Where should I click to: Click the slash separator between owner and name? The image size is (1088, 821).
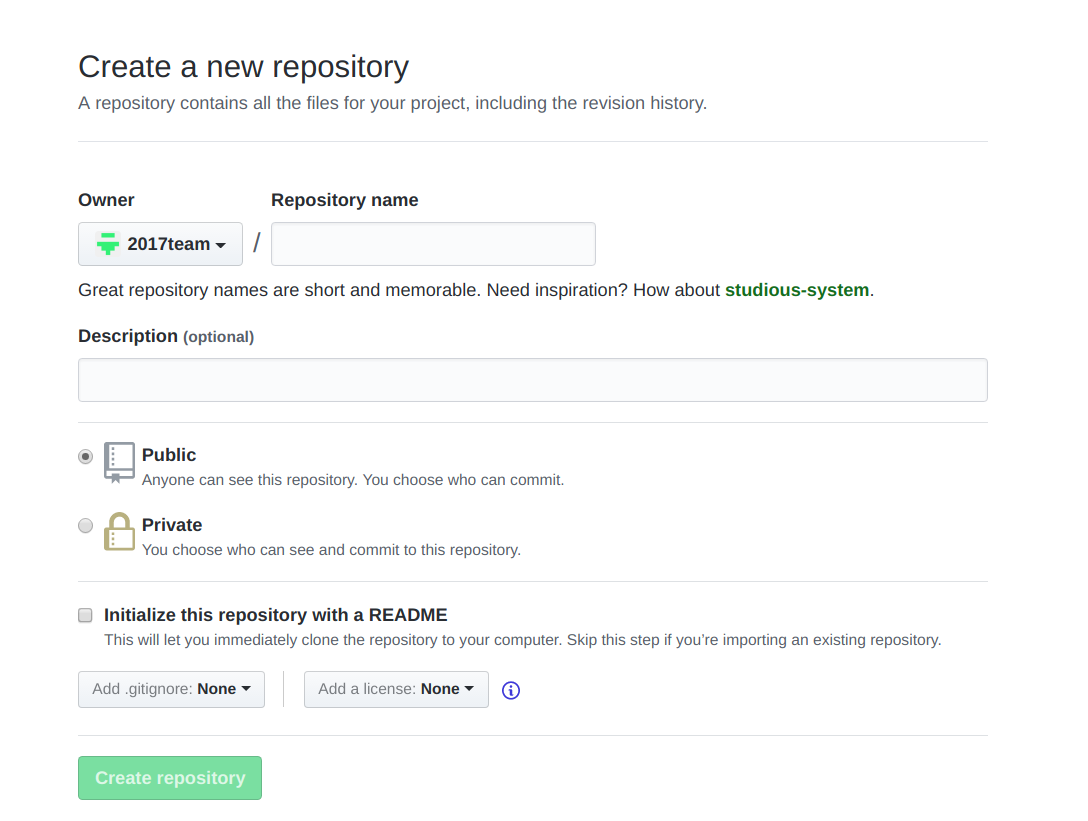tap(257, 242)
